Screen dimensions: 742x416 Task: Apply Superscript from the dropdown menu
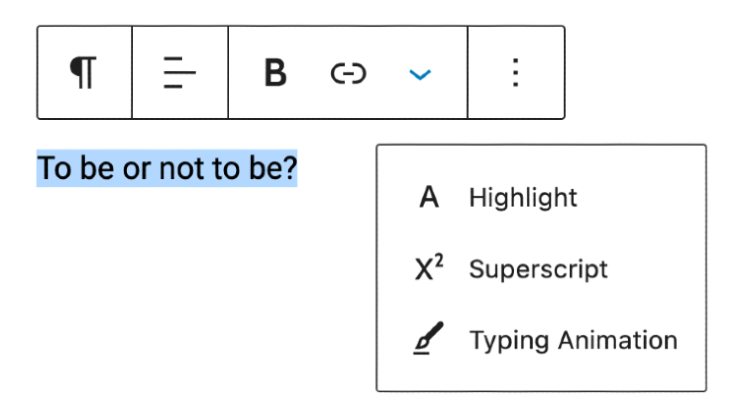coord(538,269)
